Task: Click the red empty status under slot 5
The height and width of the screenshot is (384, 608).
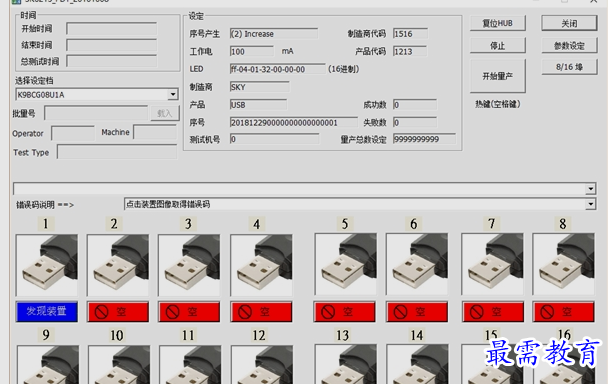Action: [345, 311]
